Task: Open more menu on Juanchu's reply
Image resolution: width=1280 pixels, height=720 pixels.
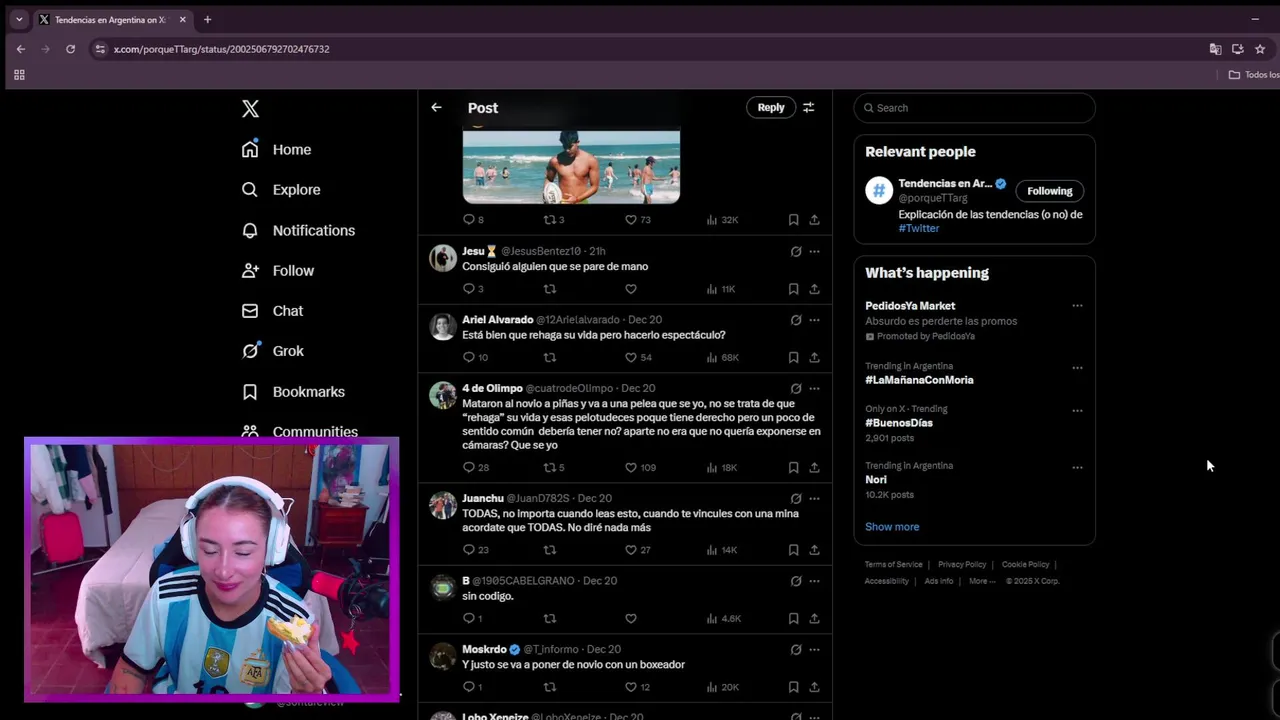Action: pyautogui.click(x=814, y=498)
